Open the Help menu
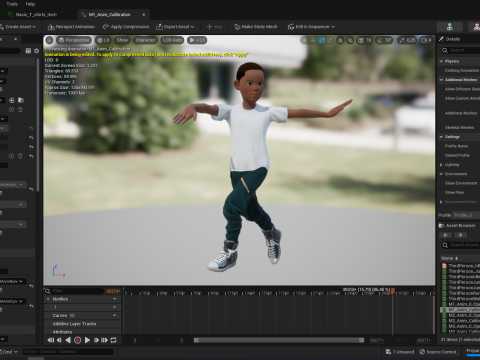 30,4
